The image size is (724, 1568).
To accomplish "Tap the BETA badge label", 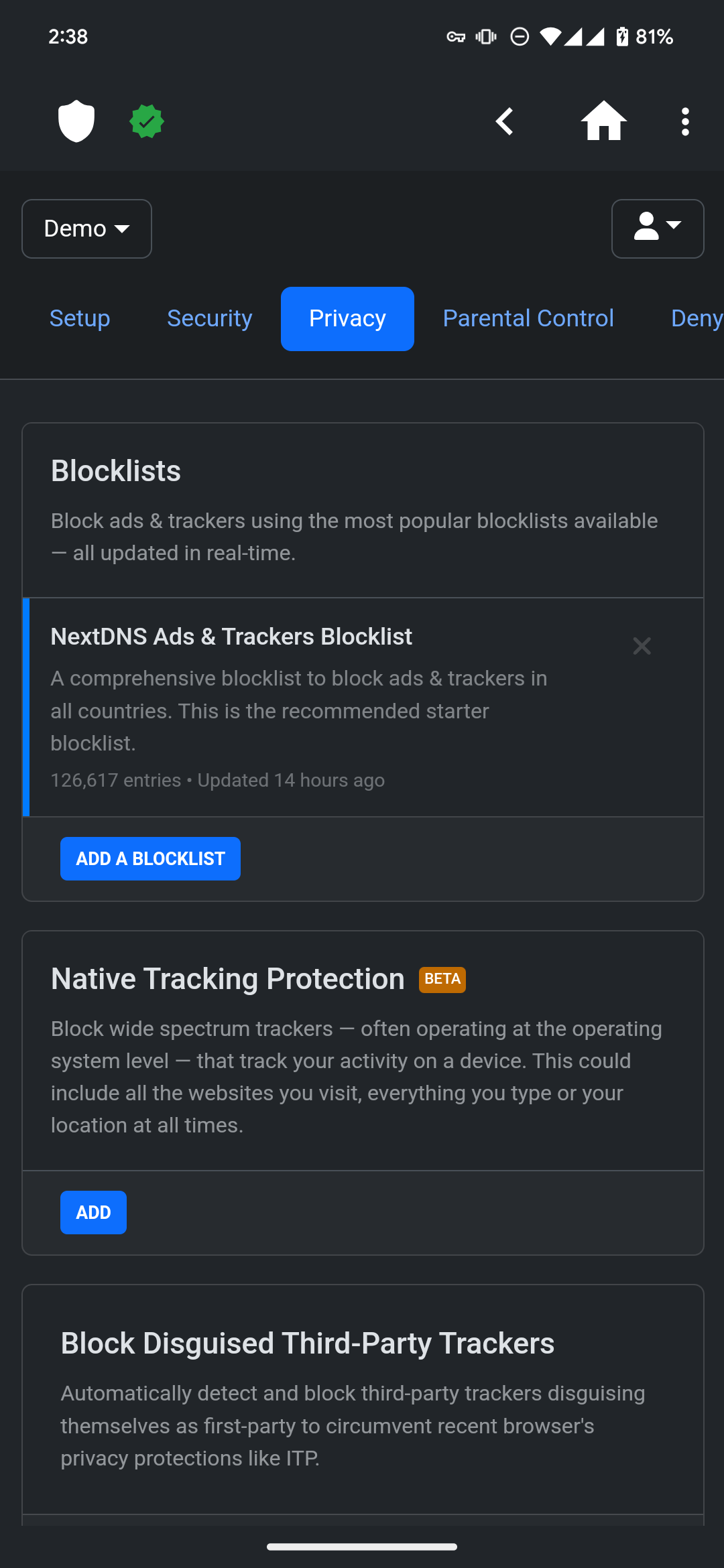I will coord(442,979).
